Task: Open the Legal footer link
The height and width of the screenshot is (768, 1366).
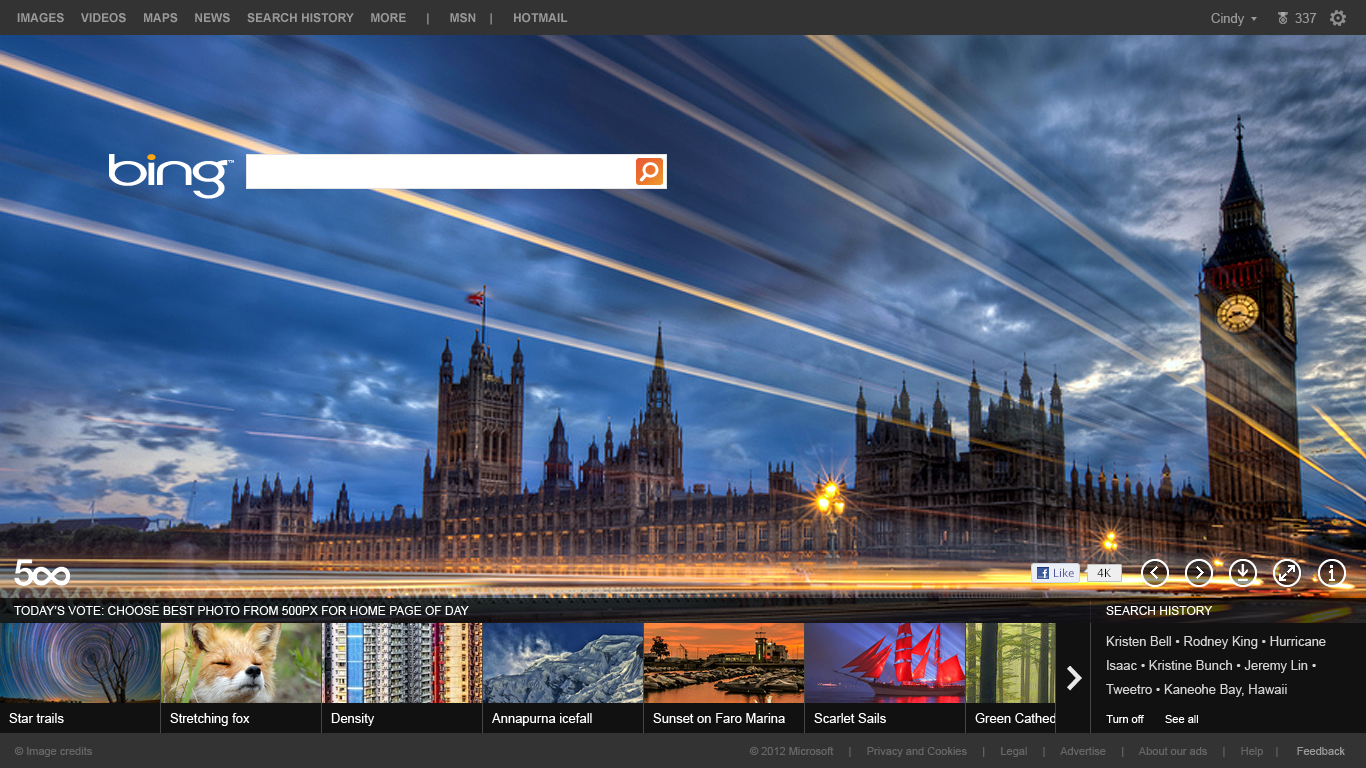Action: [x=1013, y=751]
